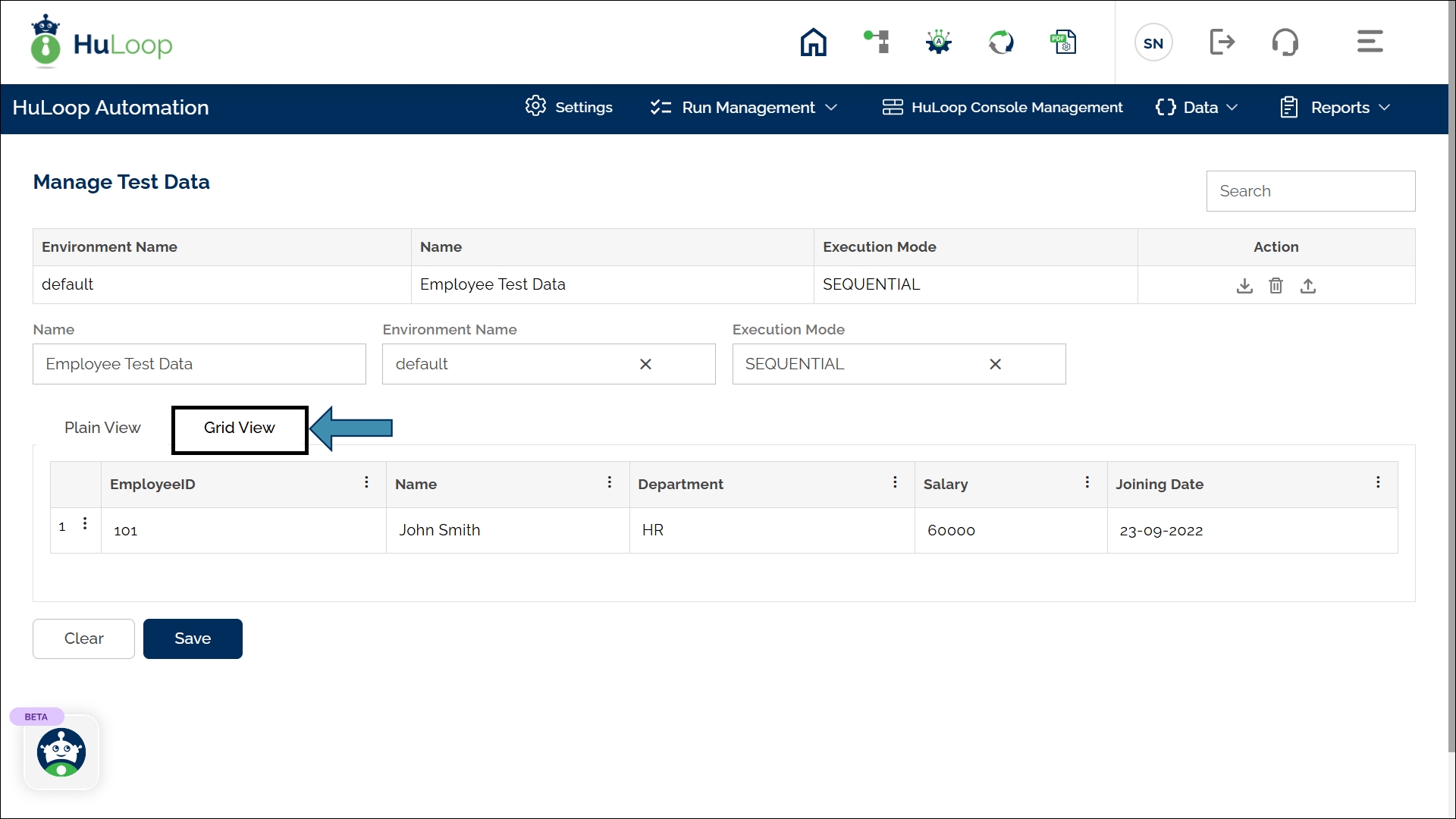Screen dimensions: 1456x819
Task: Click the Clear button
Action: [x=83, y=639]
